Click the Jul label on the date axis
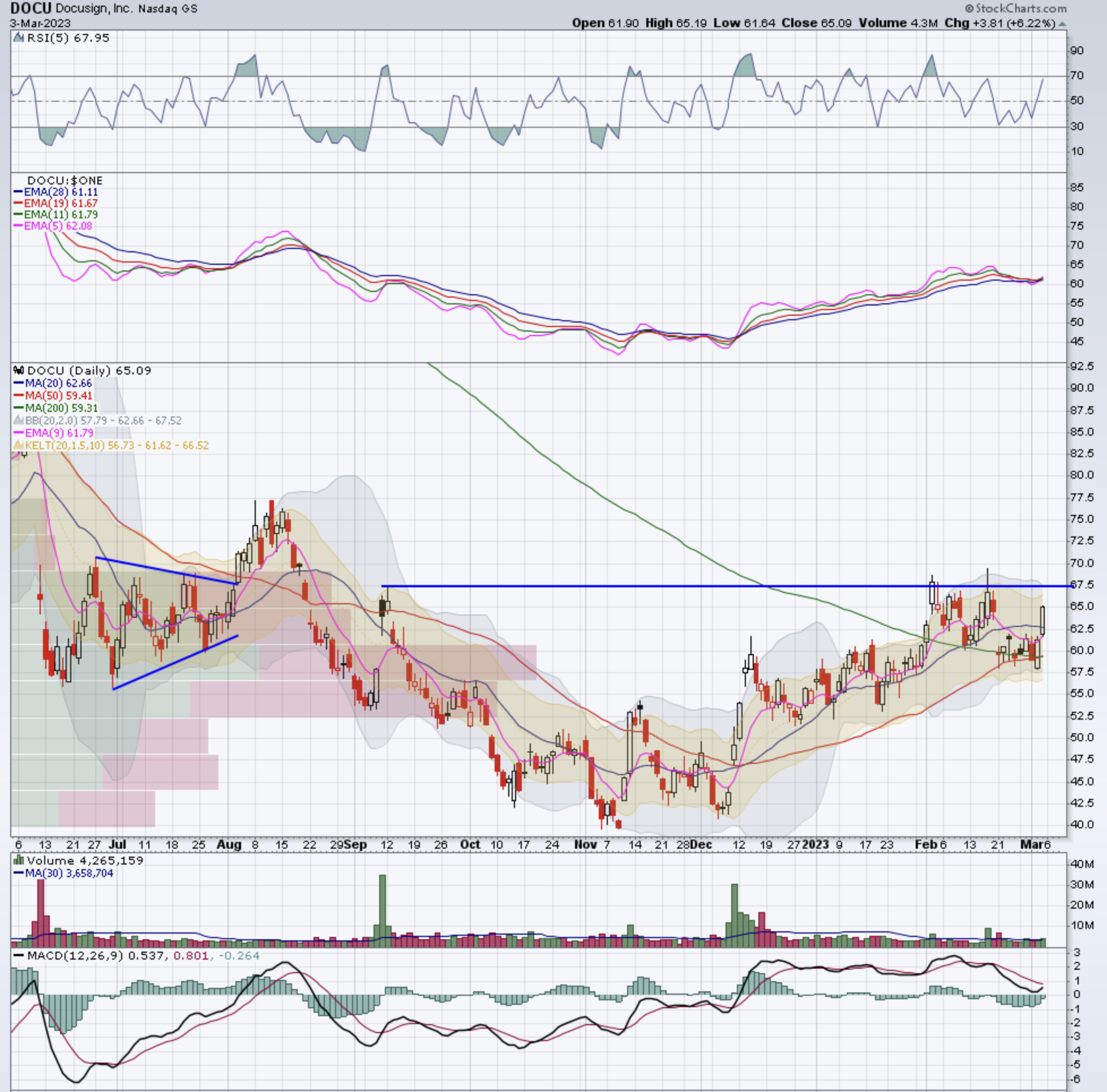Viewport: 1107px width, 1092px height. (117, 845)
